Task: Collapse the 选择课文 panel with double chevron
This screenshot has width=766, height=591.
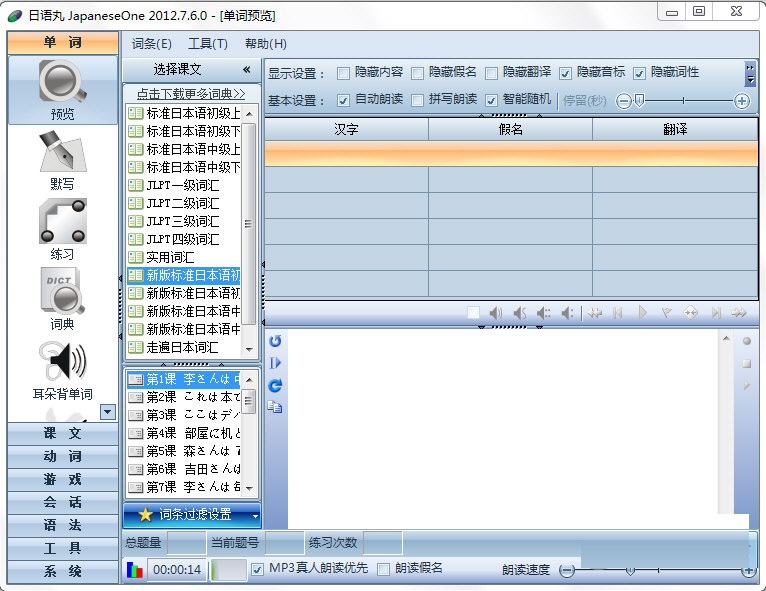Action: tap(247, 69)
